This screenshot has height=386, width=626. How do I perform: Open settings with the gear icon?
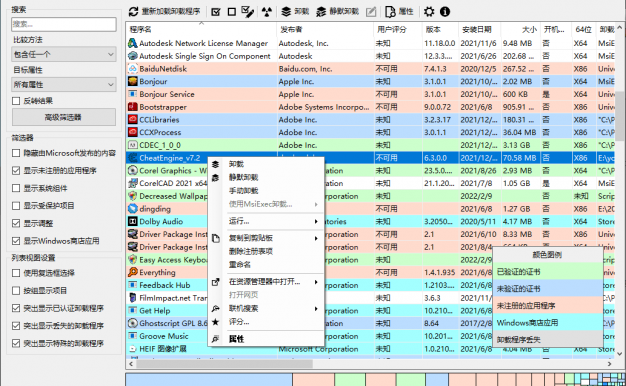429,12
